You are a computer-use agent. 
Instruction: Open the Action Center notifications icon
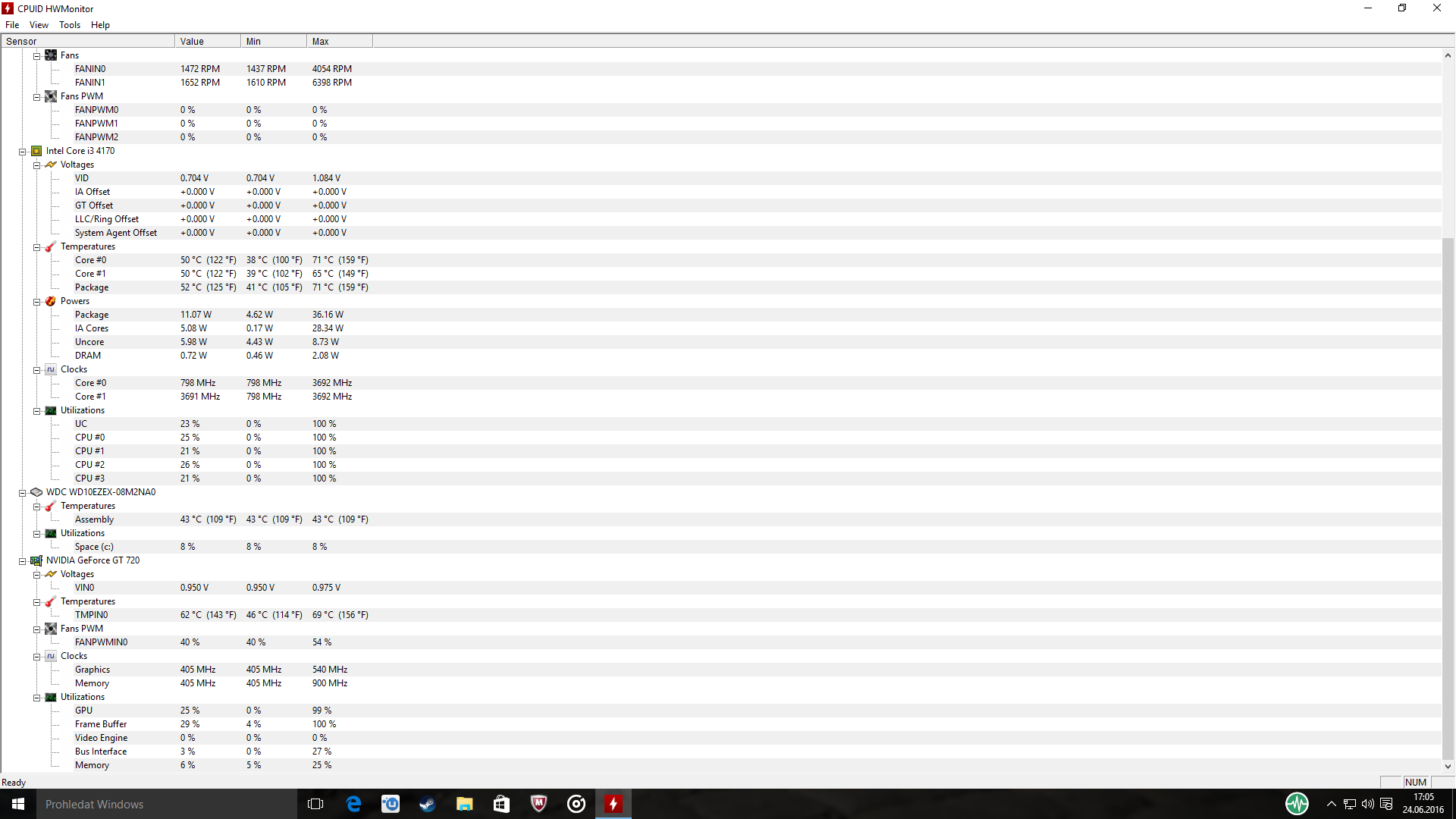pyautogui.click(x=1386, y=804)
